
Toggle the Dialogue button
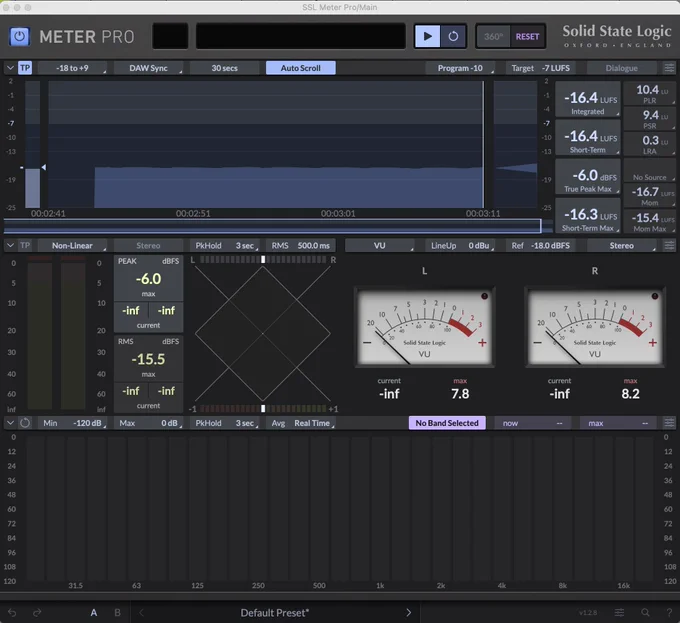click(x=621, y=68)
